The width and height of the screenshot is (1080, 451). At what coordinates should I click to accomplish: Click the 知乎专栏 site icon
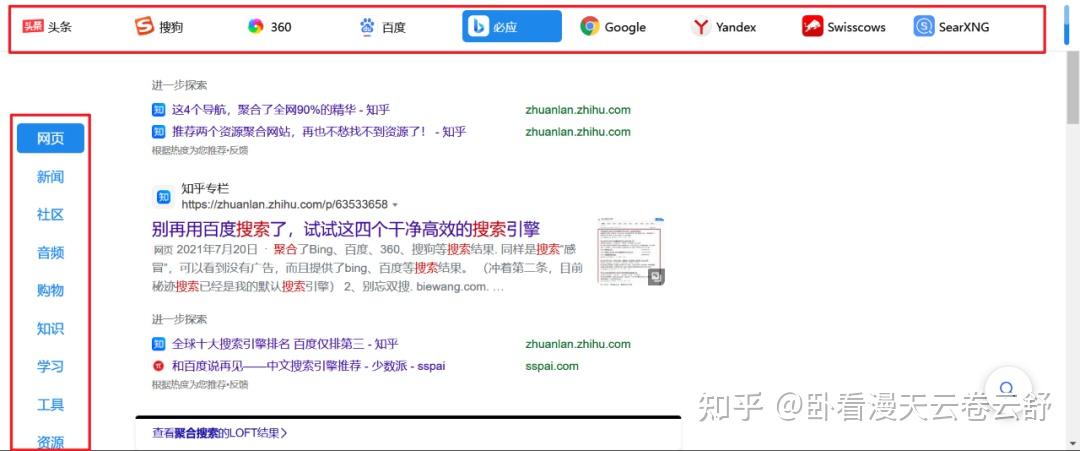pyautogui.click(x=163, y=197)
